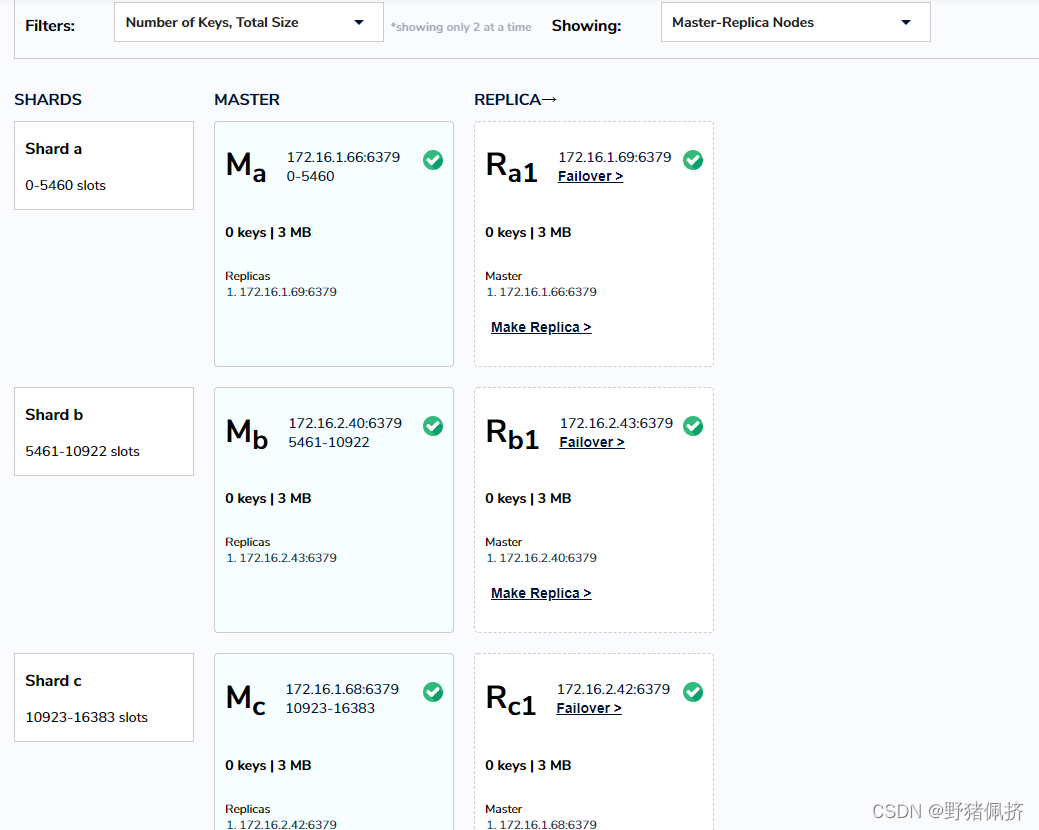Click green checkmark on Mb master node
The image size is (1039, 830).
433,426
